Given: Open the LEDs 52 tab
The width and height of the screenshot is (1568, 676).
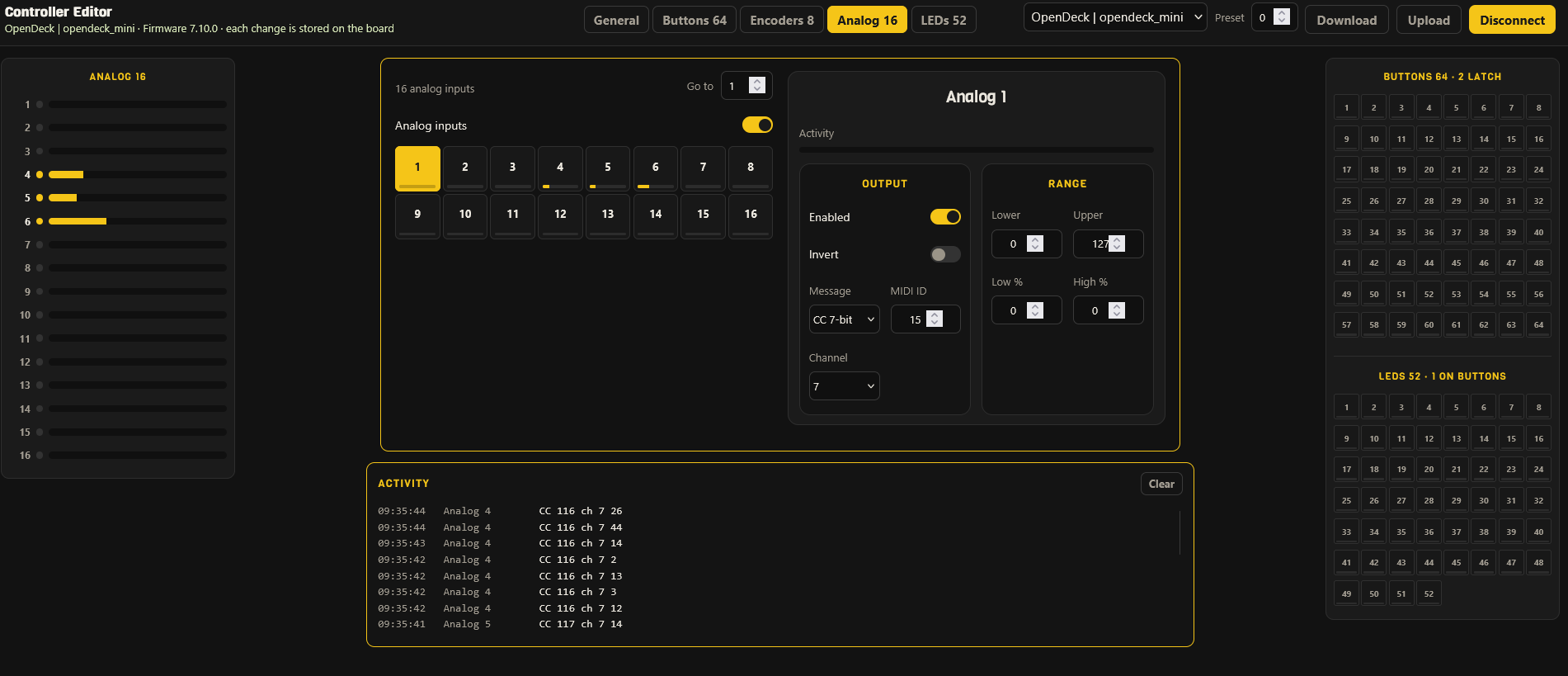Looking at the screenshot, I should [944, 20].
